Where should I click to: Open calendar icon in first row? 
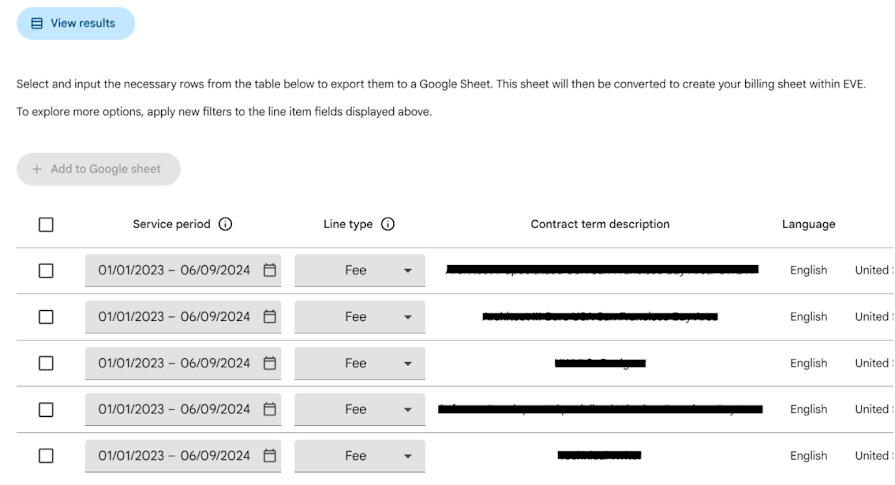point(269,270)
